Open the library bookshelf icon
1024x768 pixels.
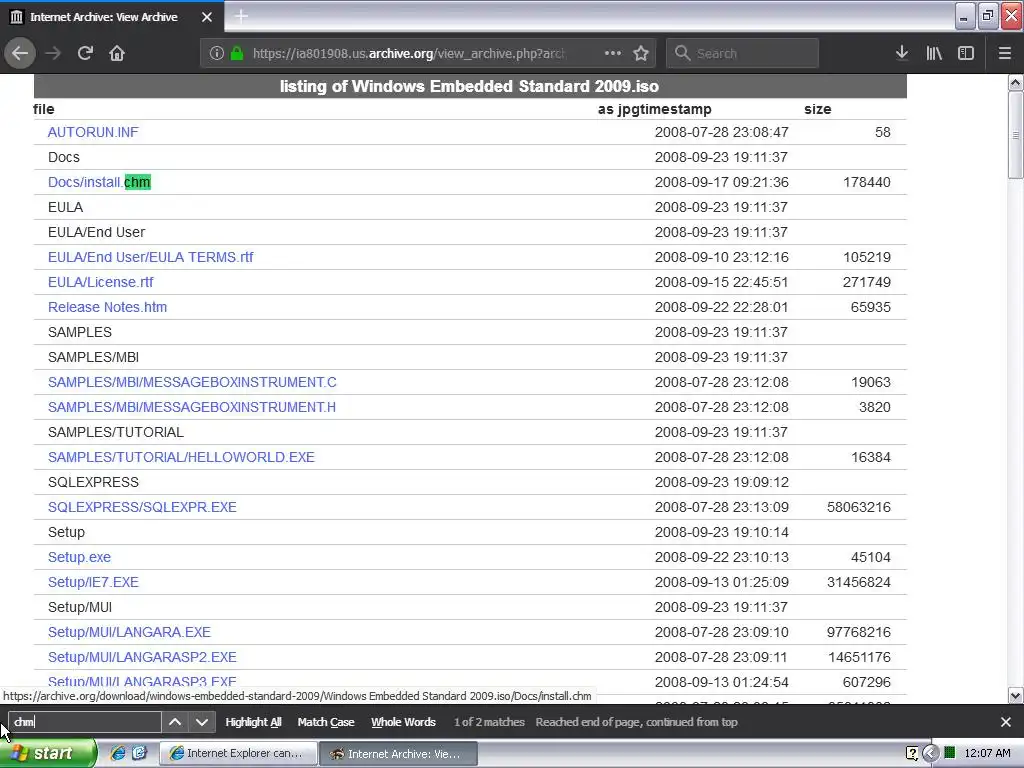click(934, 53)
